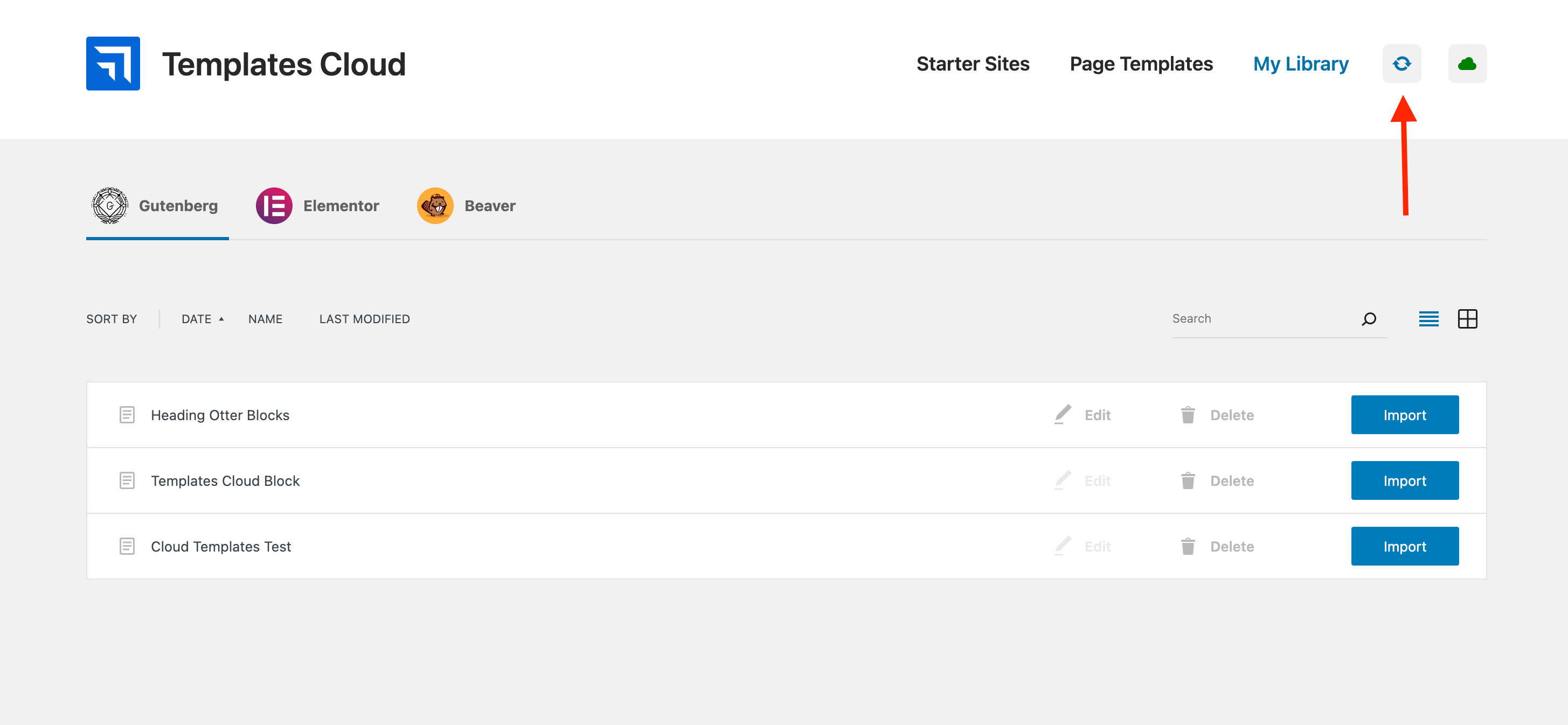This screenshot has height=725, width=1568.
Task: Click document icon beside Templates Cloud Block
Action: (x=127, y=480)
